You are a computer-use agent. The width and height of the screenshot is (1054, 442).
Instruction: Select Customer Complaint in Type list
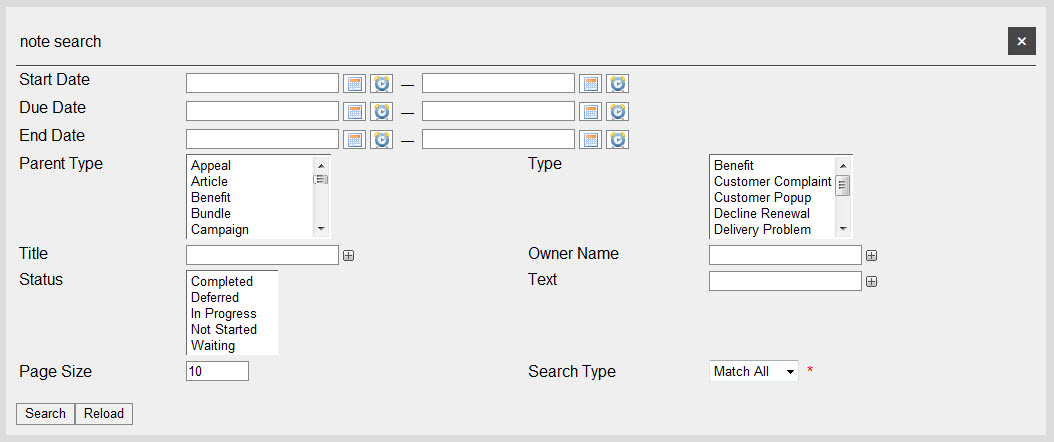(772, 181)
